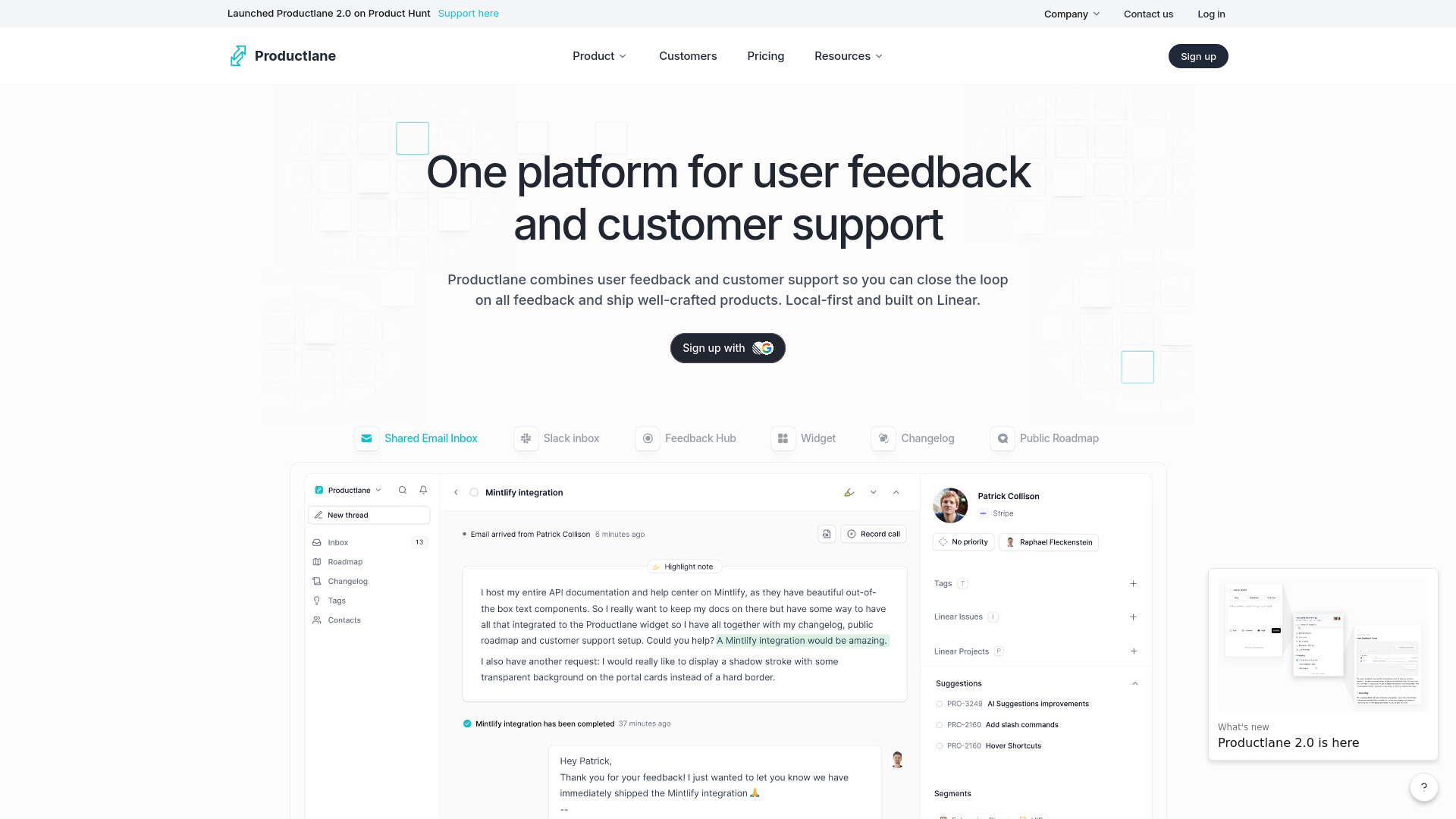Select the Roadmap sidebar icon
Viewport: 1456px width, 819px height.
pyautogui.click(x=317, y=561)
